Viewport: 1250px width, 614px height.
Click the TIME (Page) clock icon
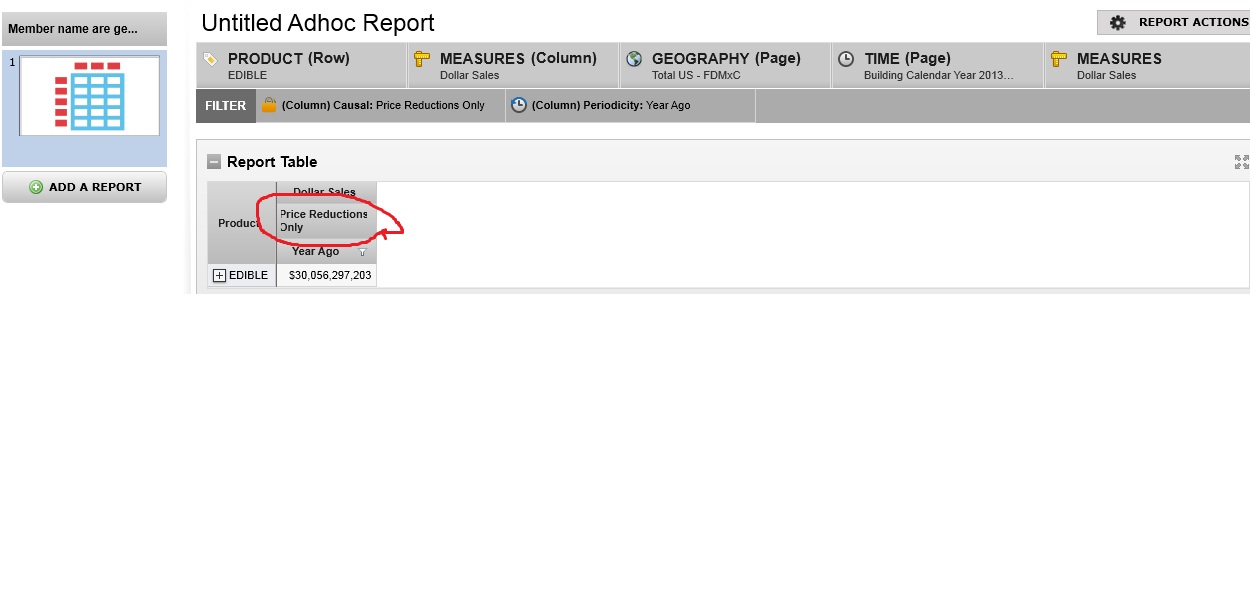click(x=846, y=59)
